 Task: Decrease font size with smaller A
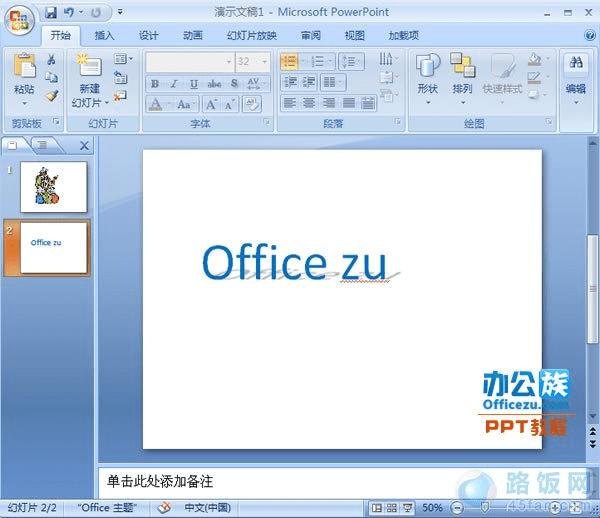(230, 104)
